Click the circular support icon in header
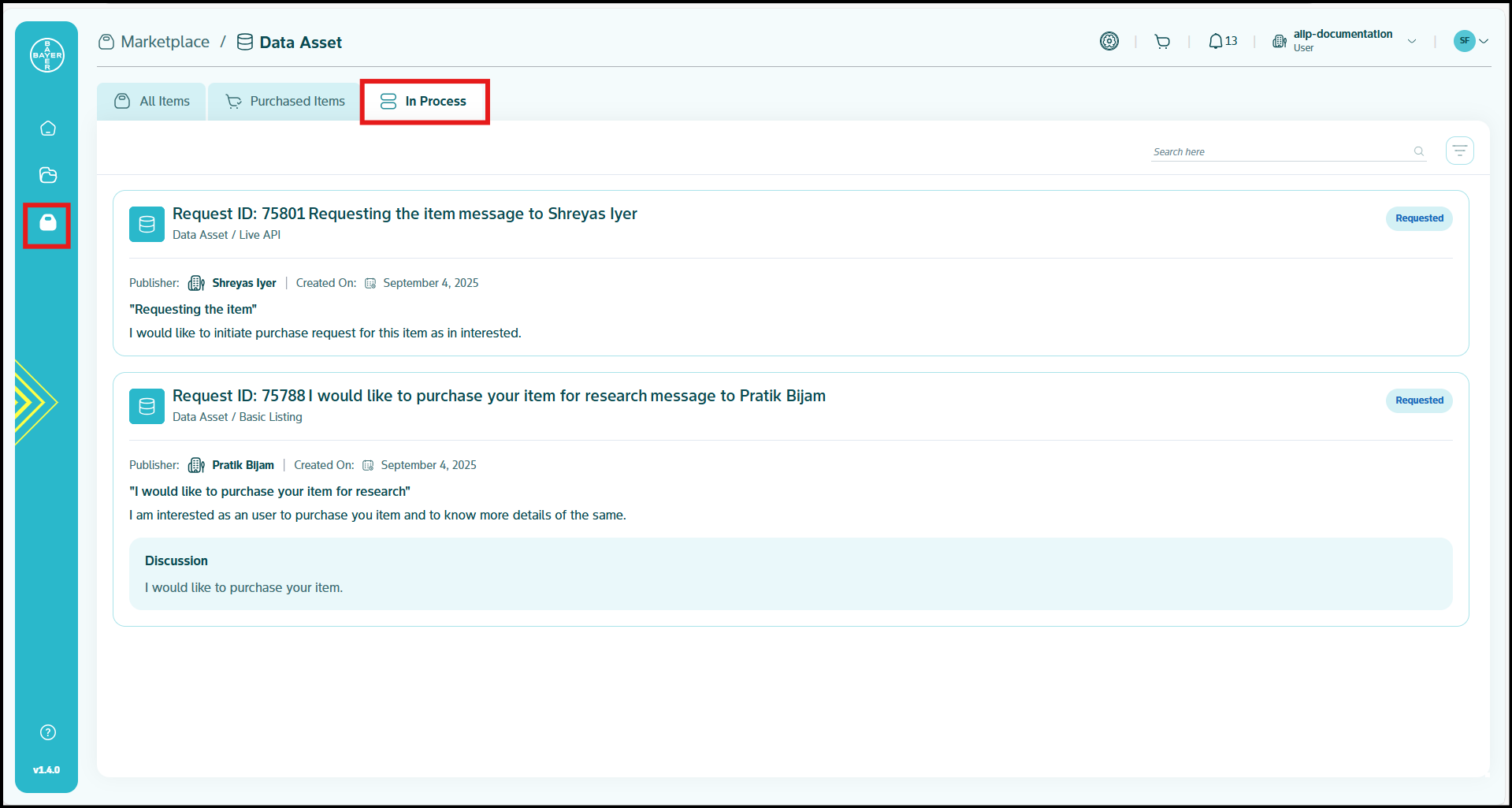 [1109, 42]
